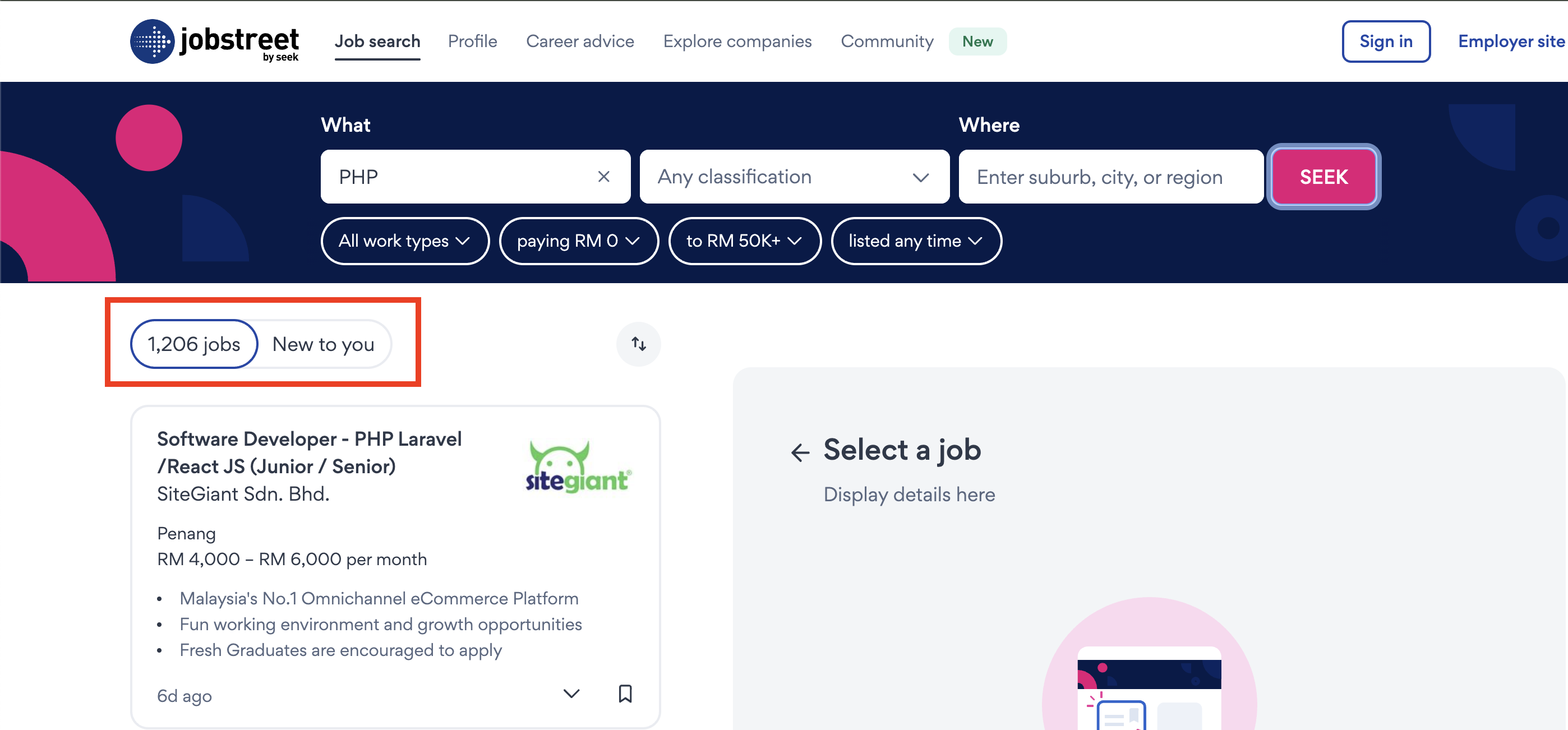Click 'Fresh Graduates are encouraged to apply' text
The width and height of the screenshot is (1568, 730).
coord(340,650)
